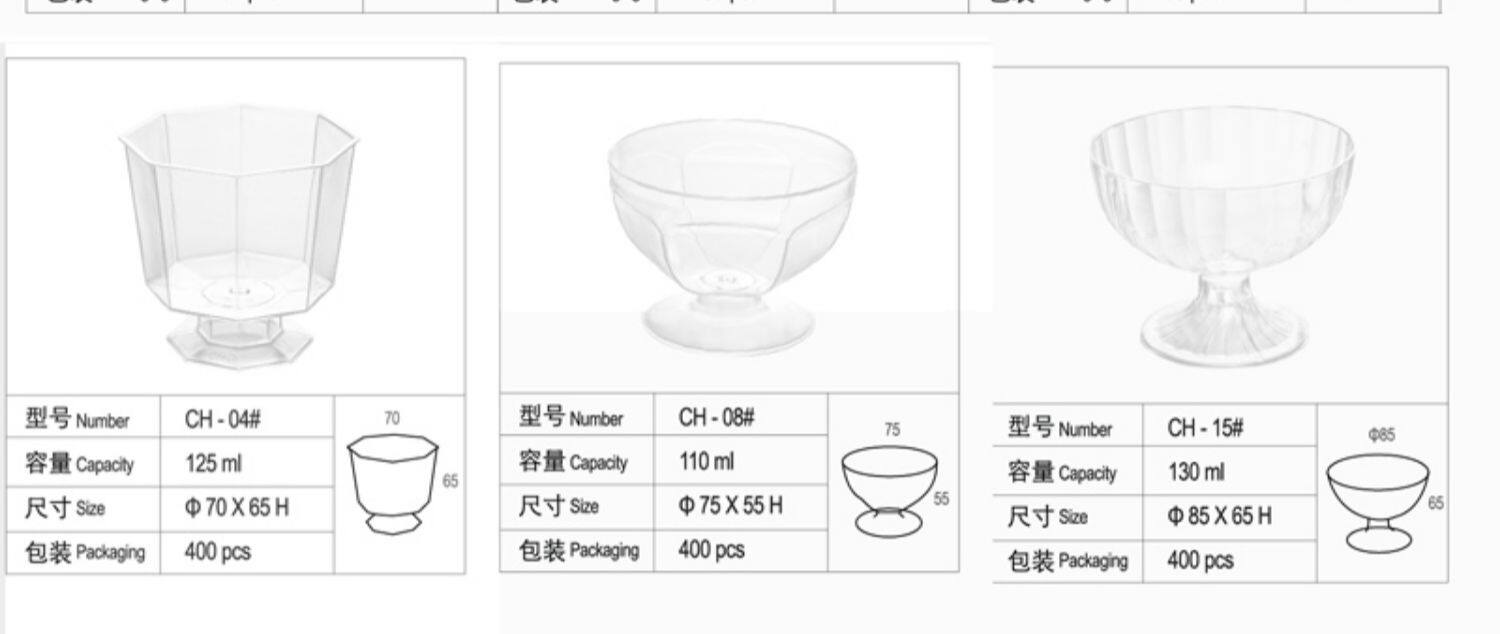Screen dimensions: 1500x634
Task: Click the Φ 85 X 65 H size value
Action: (1220, 516)
